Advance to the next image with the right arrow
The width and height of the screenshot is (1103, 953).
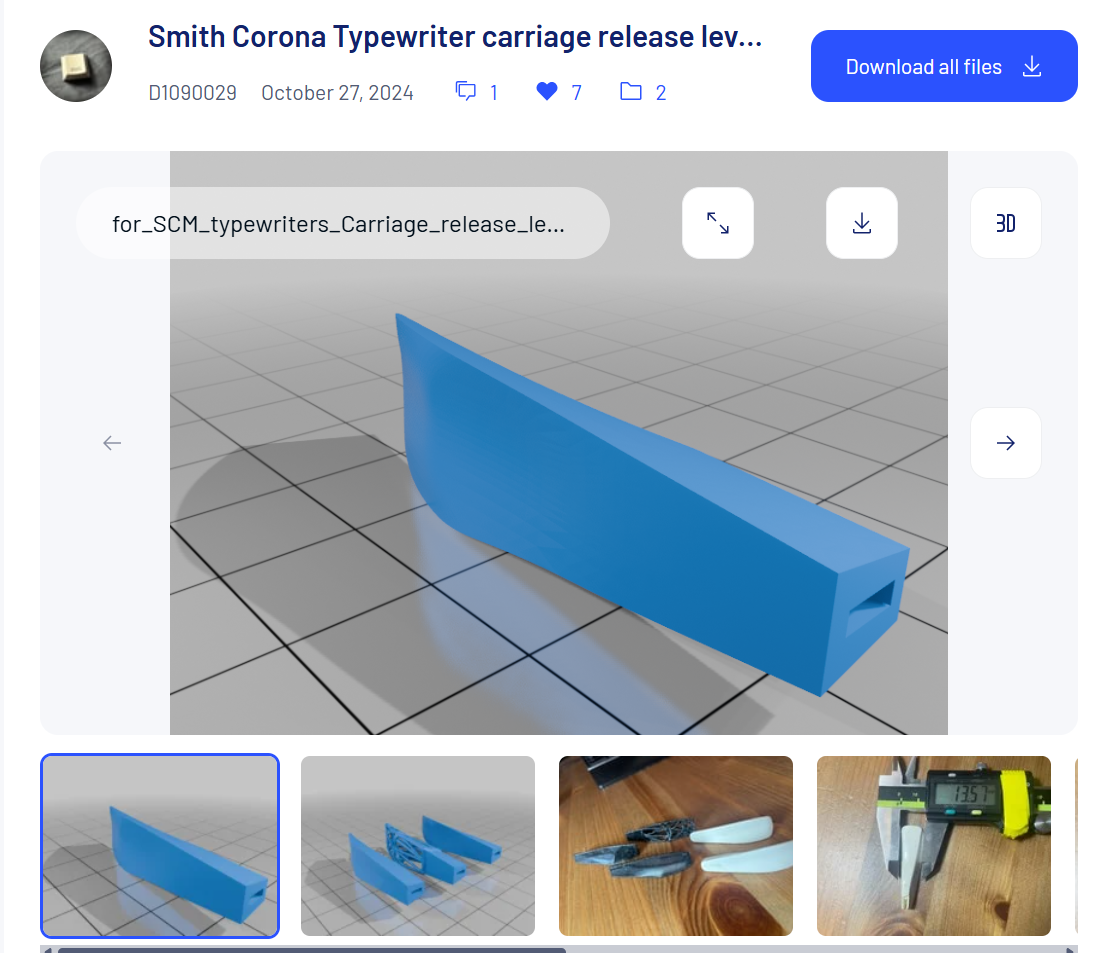1006,443
